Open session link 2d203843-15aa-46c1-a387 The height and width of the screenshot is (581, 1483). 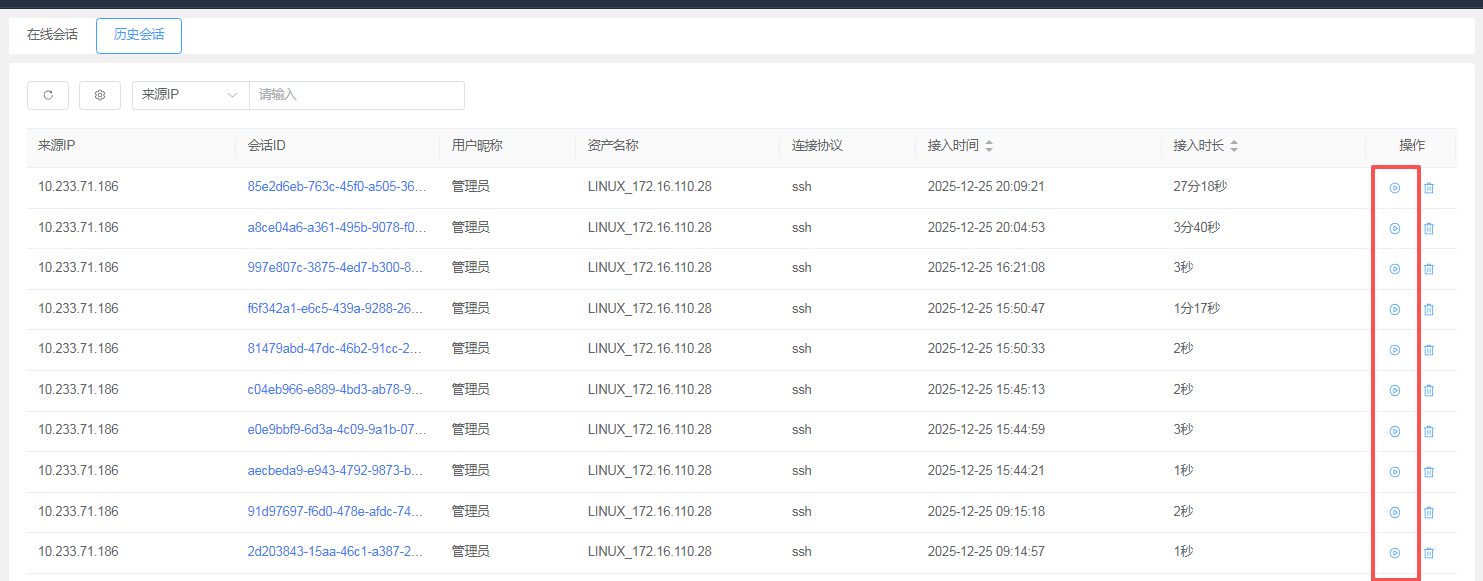(x=336, y=551)
